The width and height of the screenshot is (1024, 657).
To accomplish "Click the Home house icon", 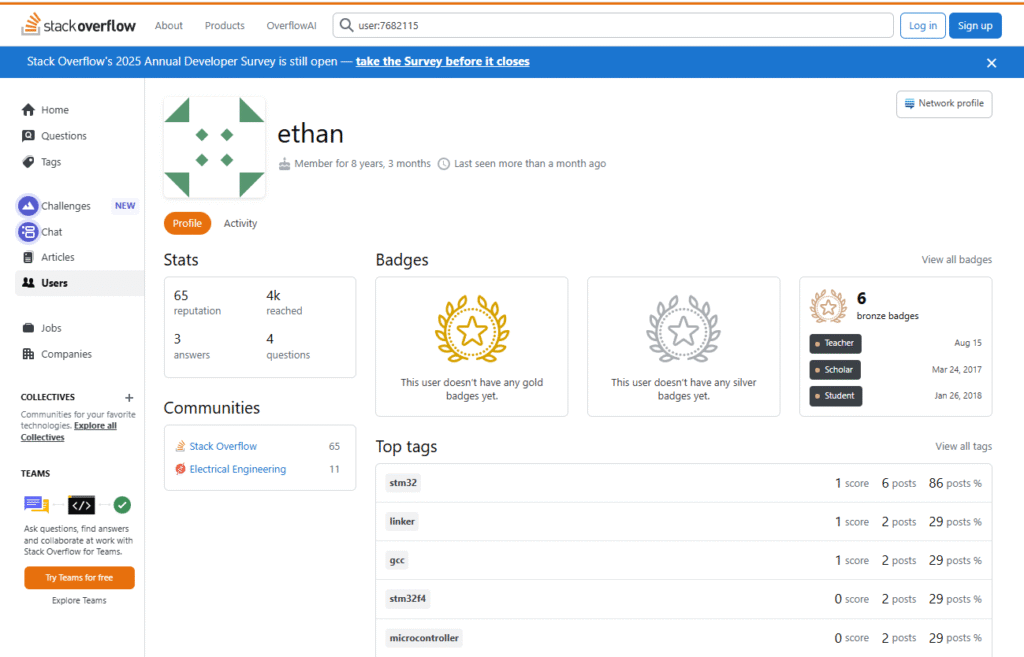I will pos(28,110).
